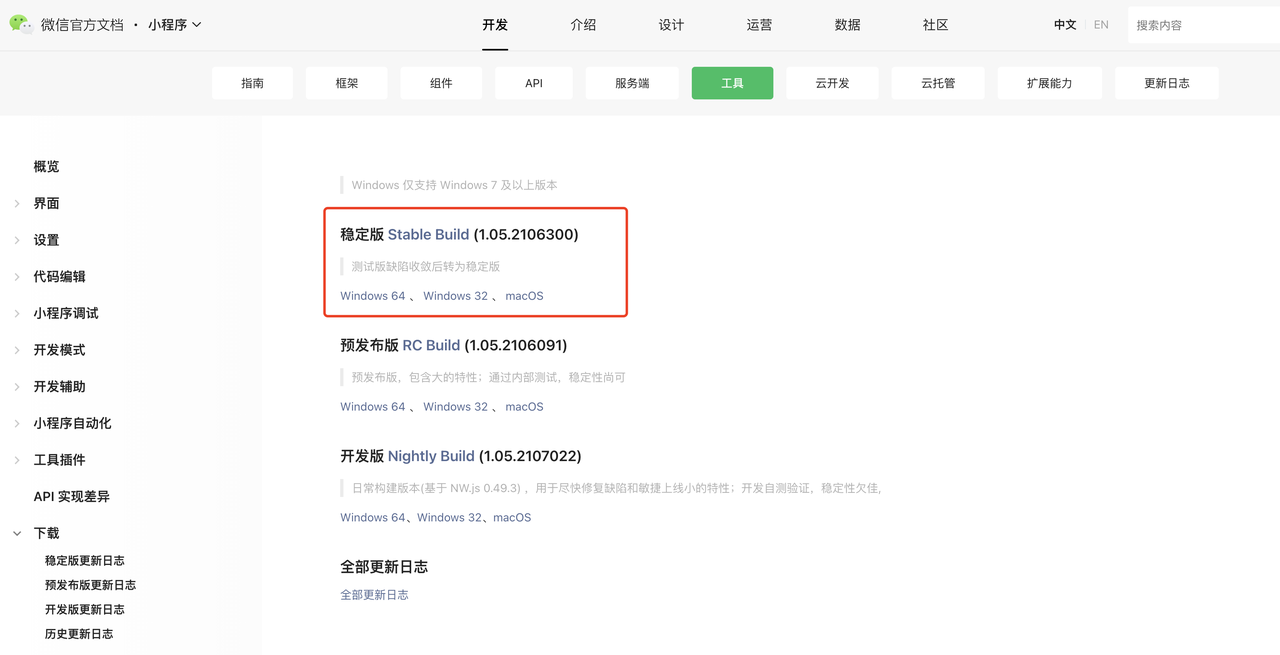Viewport: 1280px width, 655px height.
Task: Download Stable Build macOS
Action: point(524,296)
